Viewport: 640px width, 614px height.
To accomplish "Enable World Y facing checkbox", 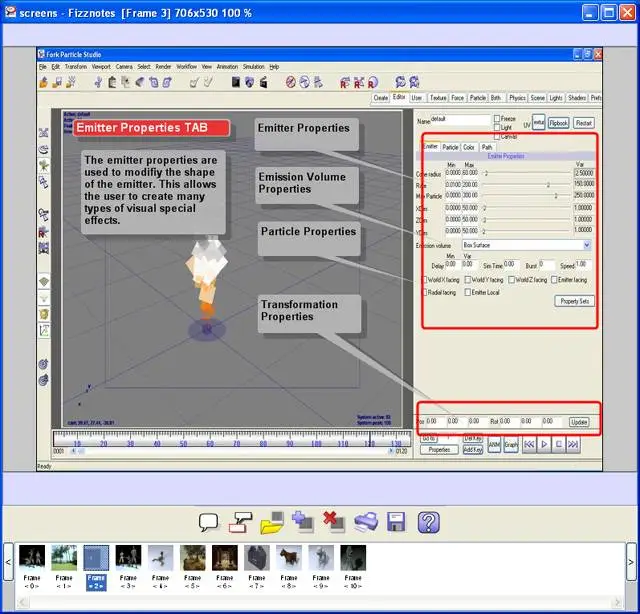I will tap(468, 280).
